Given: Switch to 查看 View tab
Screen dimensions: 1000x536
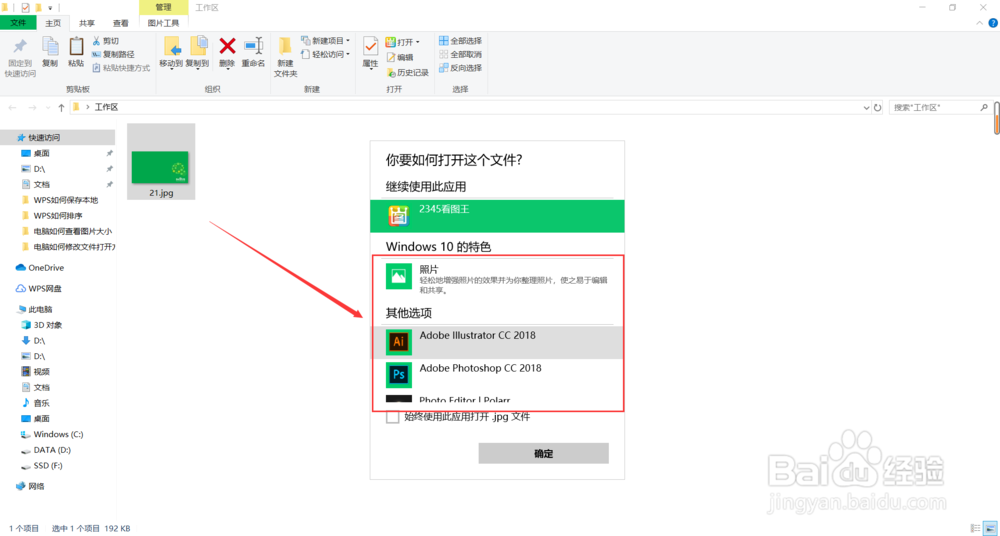Looking at the screenshot, I should [121, 23].
